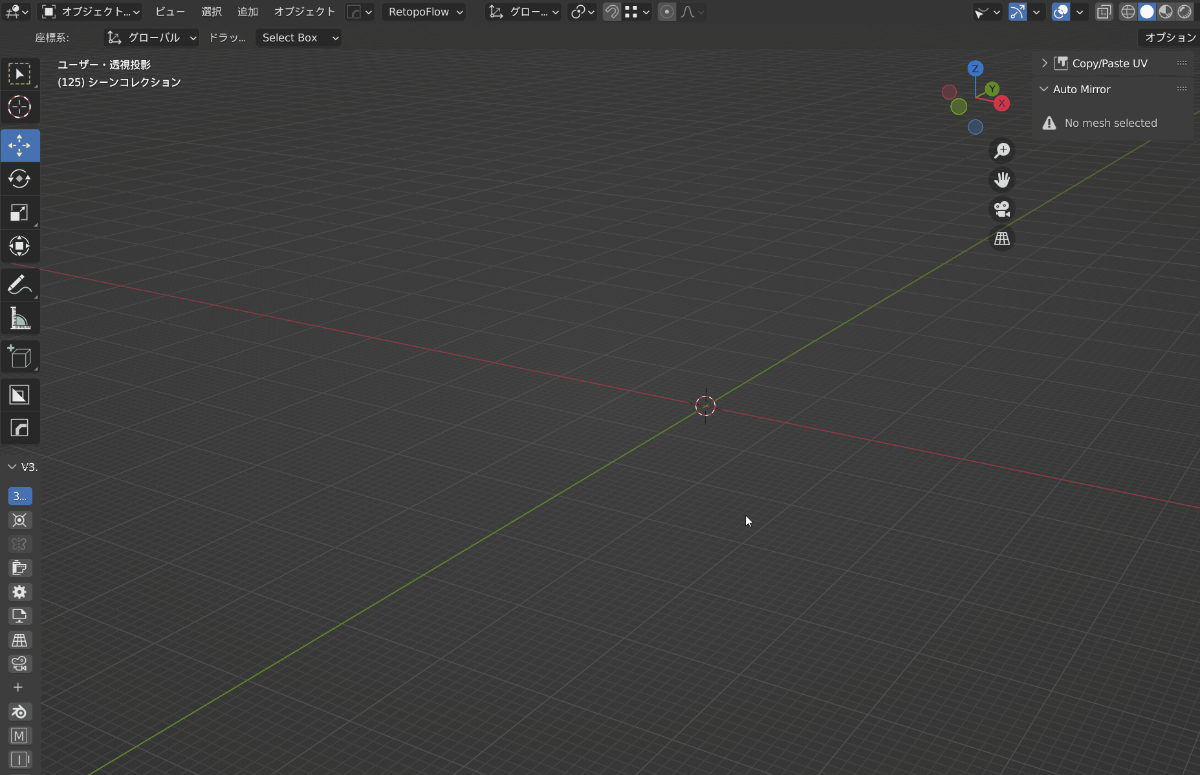1200x775 pixels.
Task: Click the blue Z axis gizmo ball
Action: point(975,69)
